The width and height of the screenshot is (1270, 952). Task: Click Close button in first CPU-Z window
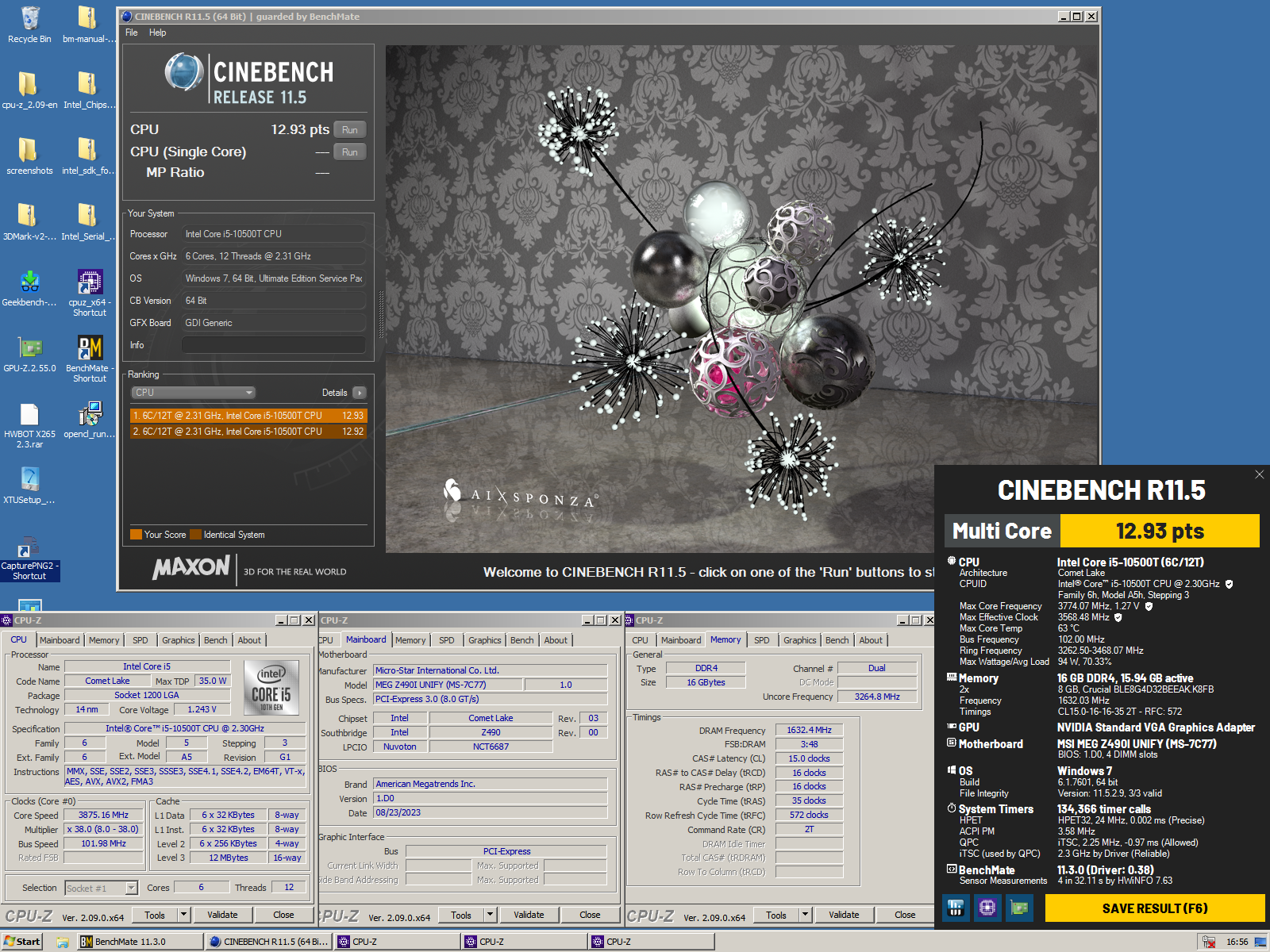click(x=283, y=915)
